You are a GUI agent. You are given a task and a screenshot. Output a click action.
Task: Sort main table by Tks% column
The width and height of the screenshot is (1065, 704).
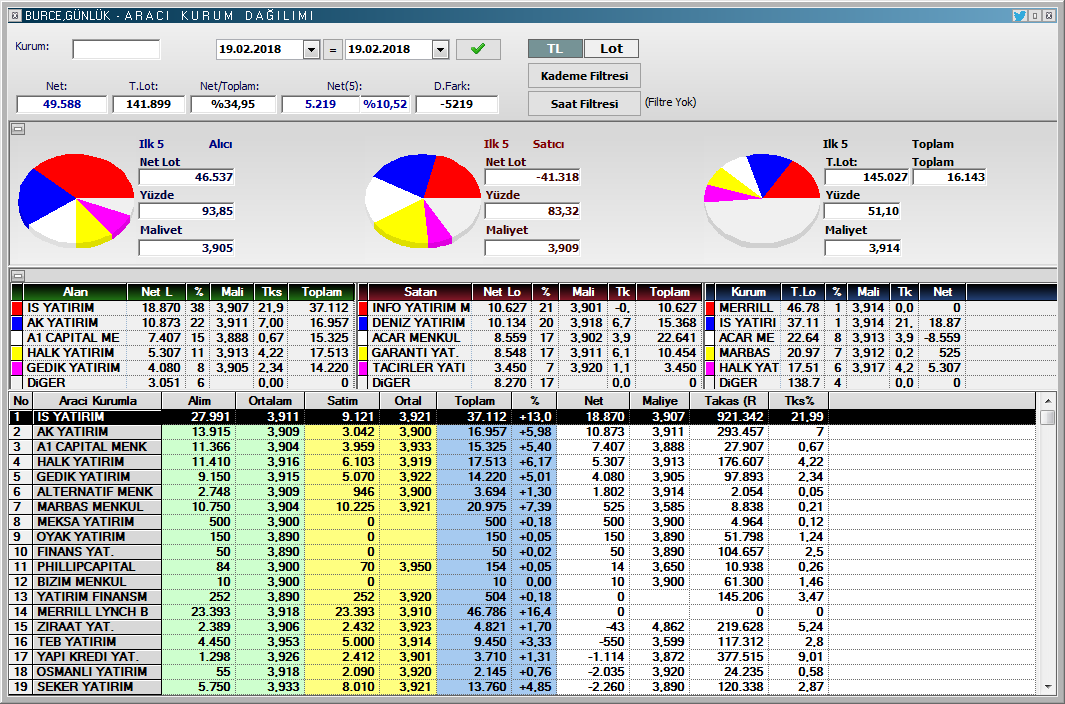(x=799, y=401)
